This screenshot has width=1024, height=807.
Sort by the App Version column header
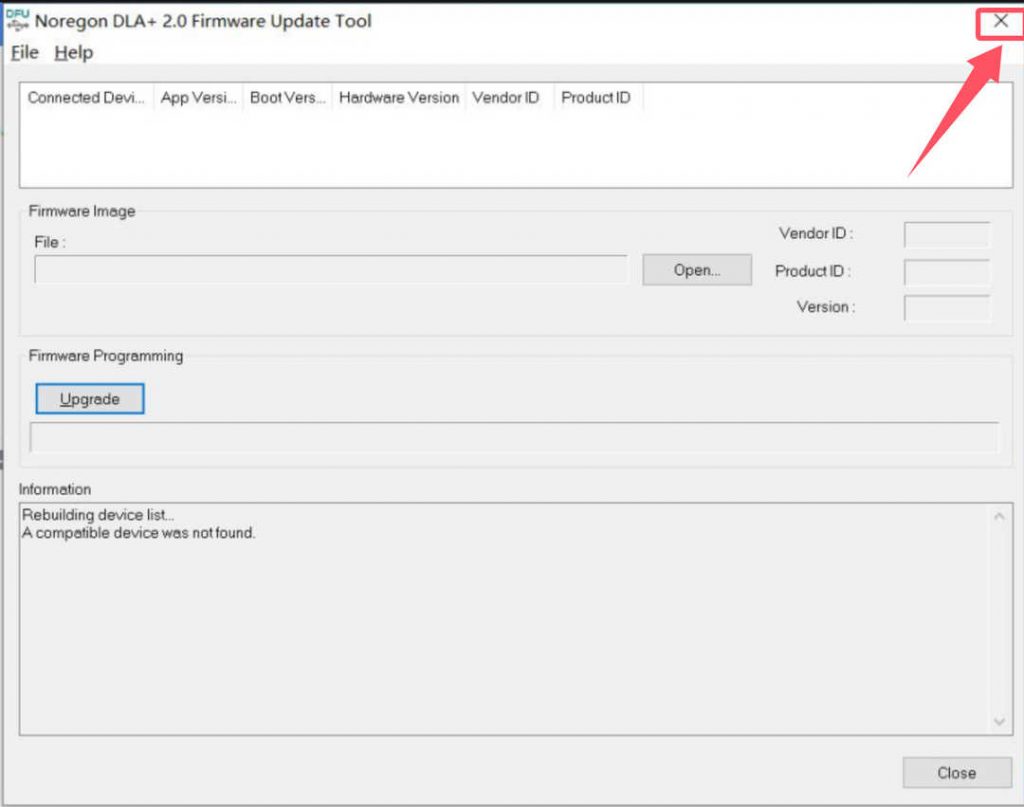click(197, 97)
